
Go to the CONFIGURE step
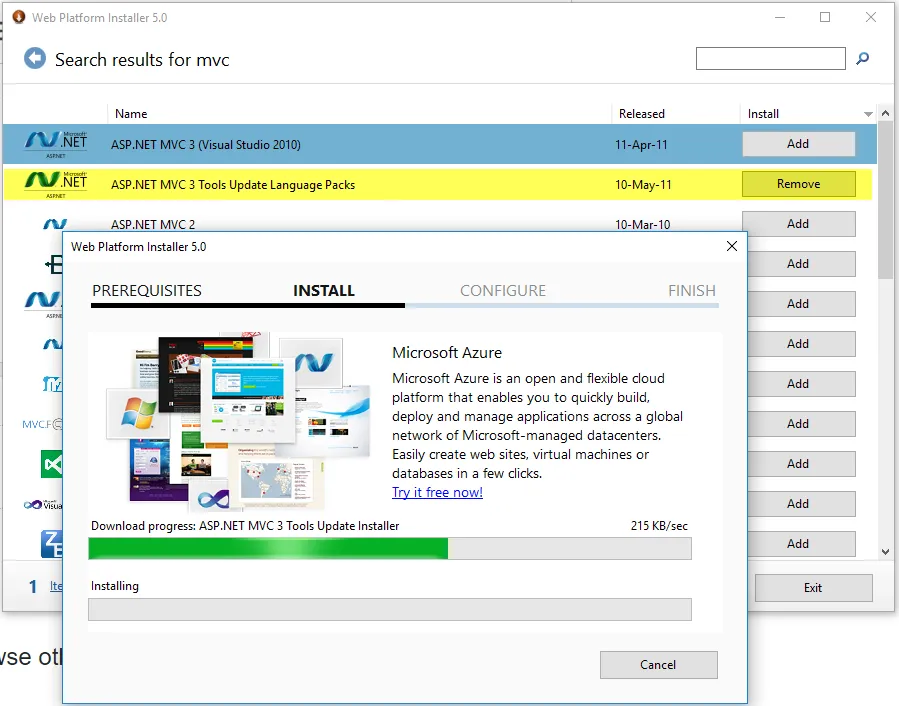[503, 291]
